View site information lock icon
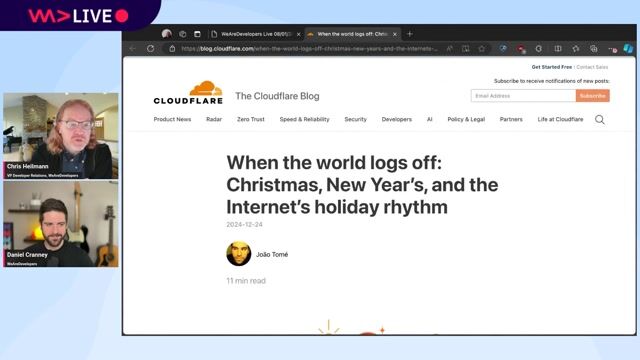The height and width of the screenshot is (360, 640). [172, 49]
